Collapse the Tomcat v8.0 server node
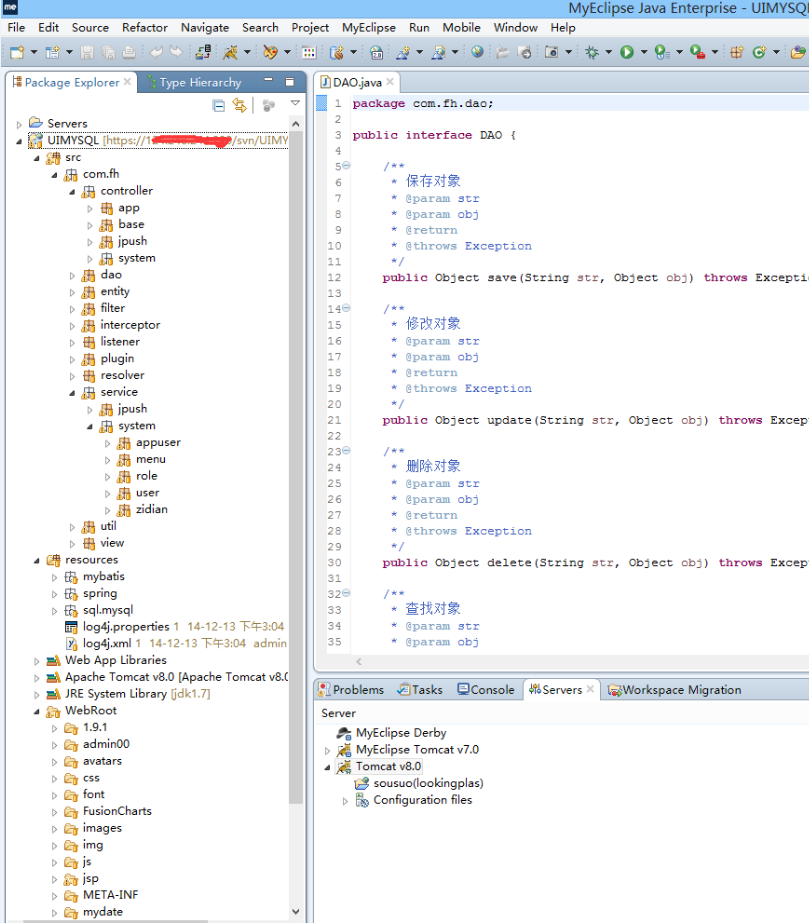 (x=327, y=768)
